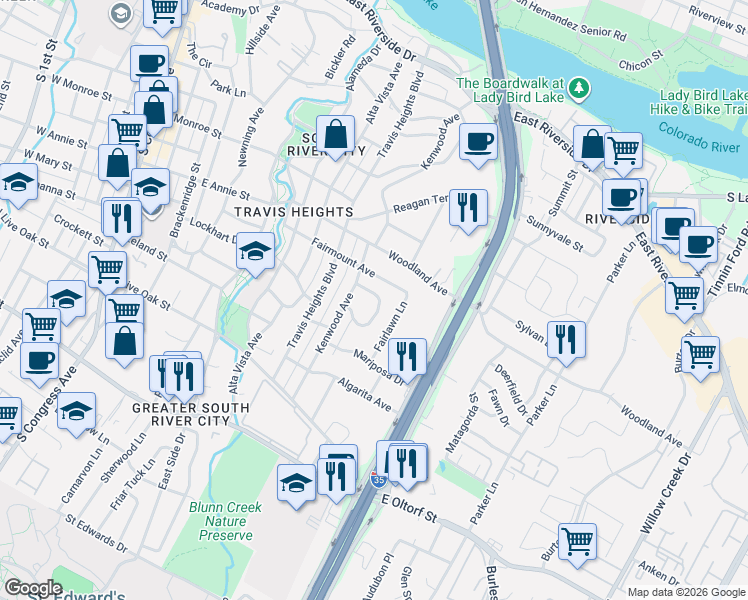Click the E Oltorf St street label
The height and width of the screenshot is (600, 748).
[x=409, y=508]
